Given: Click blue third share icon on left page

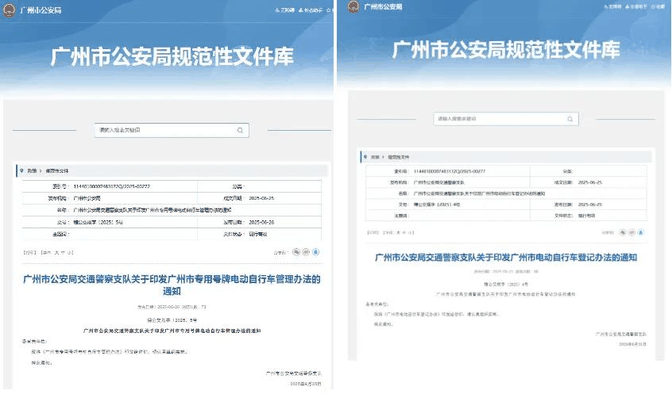Looking at the screenshot, I should point(316,252).
